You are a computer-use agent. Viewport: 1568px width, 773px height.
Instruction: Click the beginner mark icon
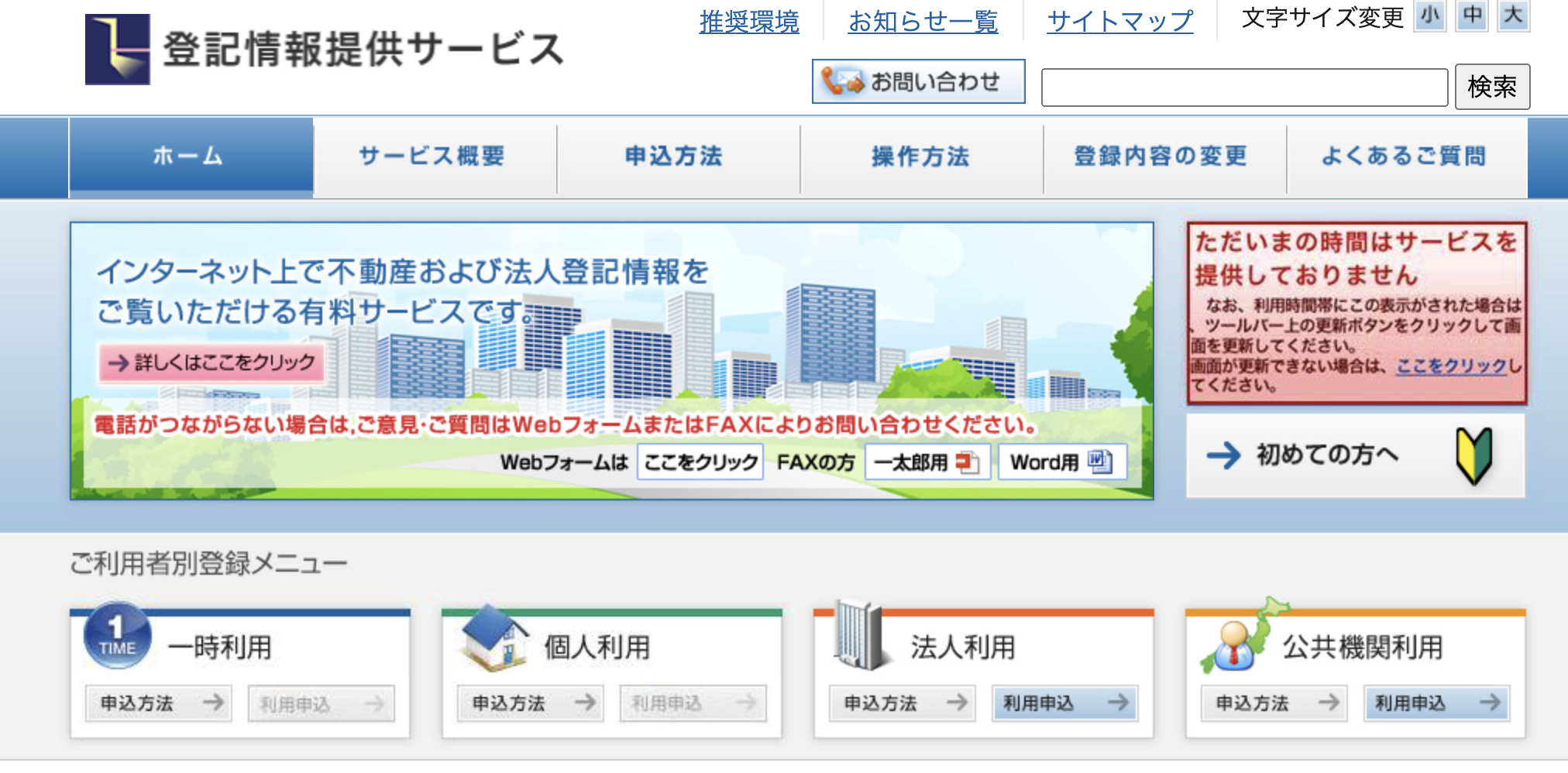[x=1473, y=456]
